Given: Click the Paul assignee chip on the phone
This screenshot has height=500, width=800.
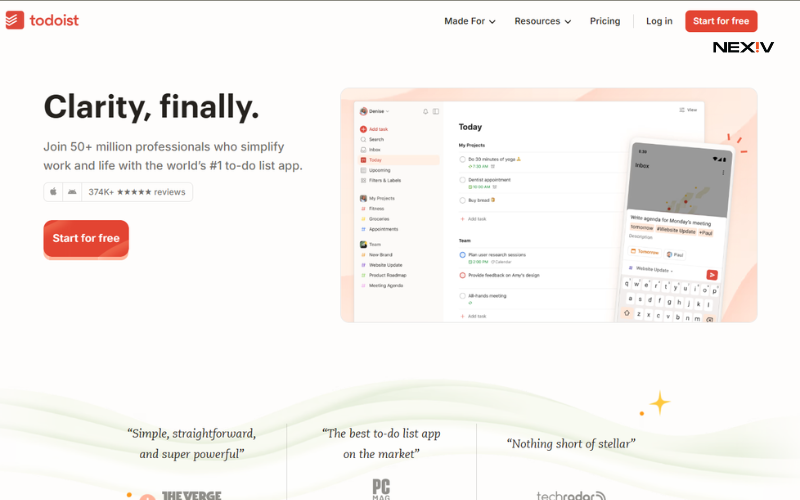Looking at the screenshot, I should point(675,254).
